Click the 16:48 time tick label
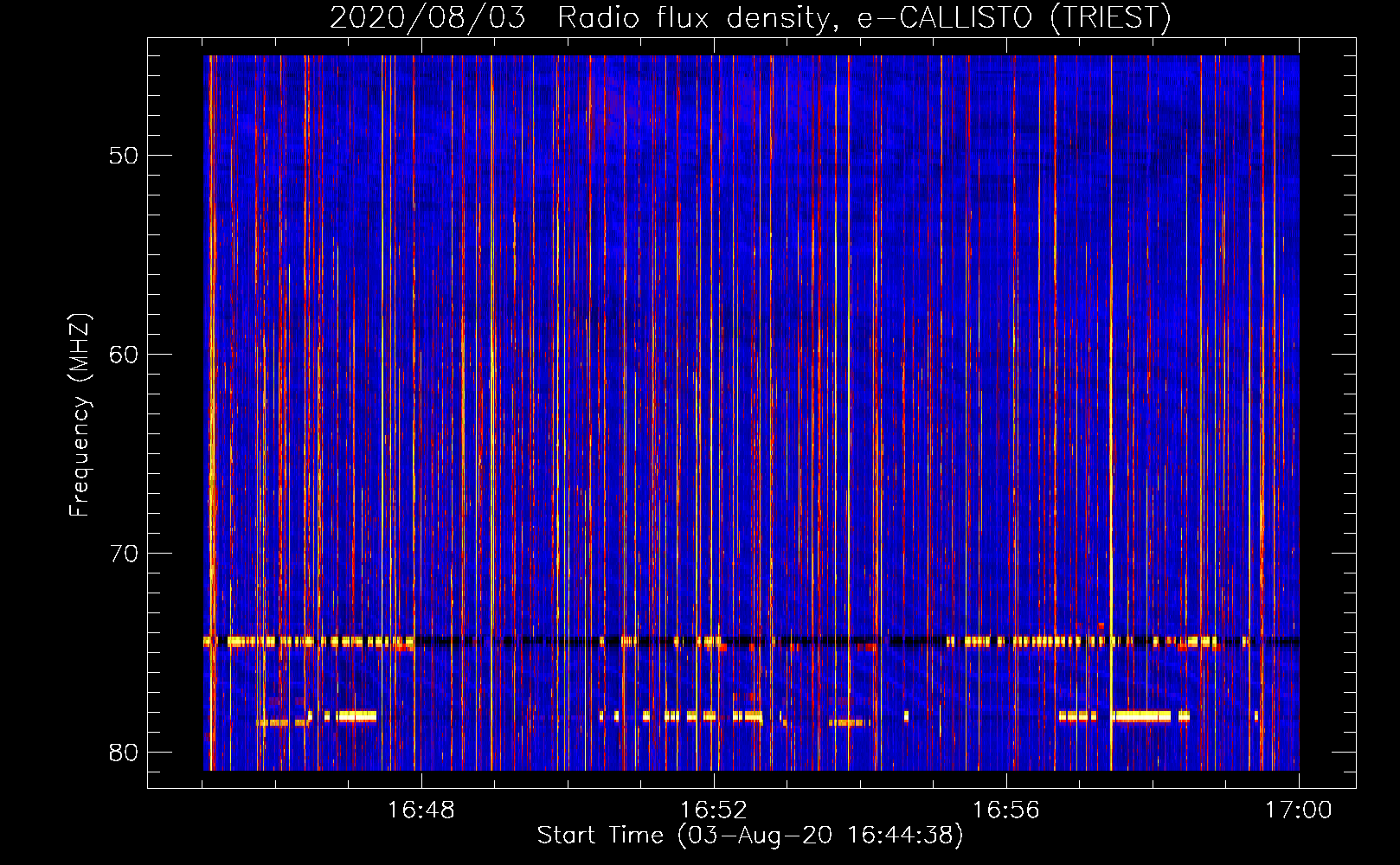 tap(421, 811)
